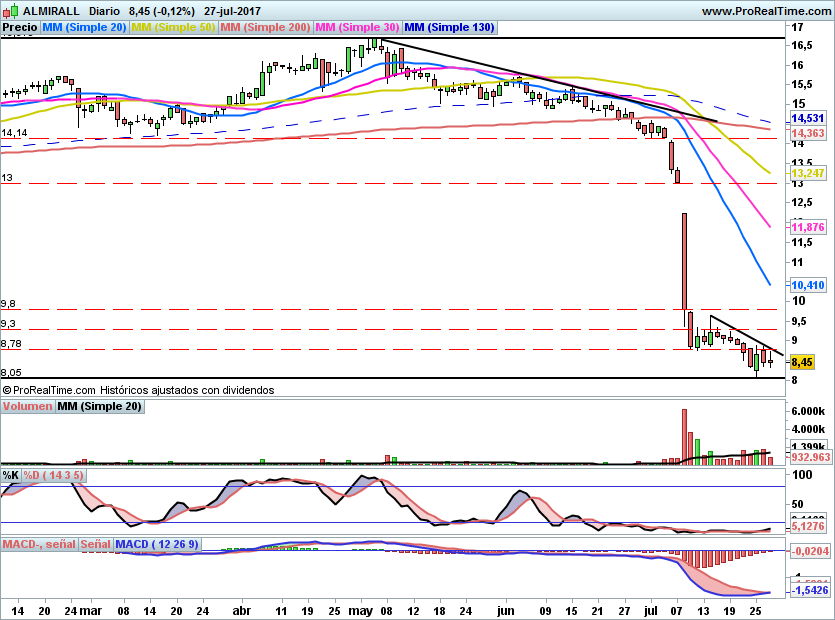Image resolution: width=835 pixels, height=620 pixels.
Task: Click the 13,247 yellow price tag
Action: (x=808, y=173)
